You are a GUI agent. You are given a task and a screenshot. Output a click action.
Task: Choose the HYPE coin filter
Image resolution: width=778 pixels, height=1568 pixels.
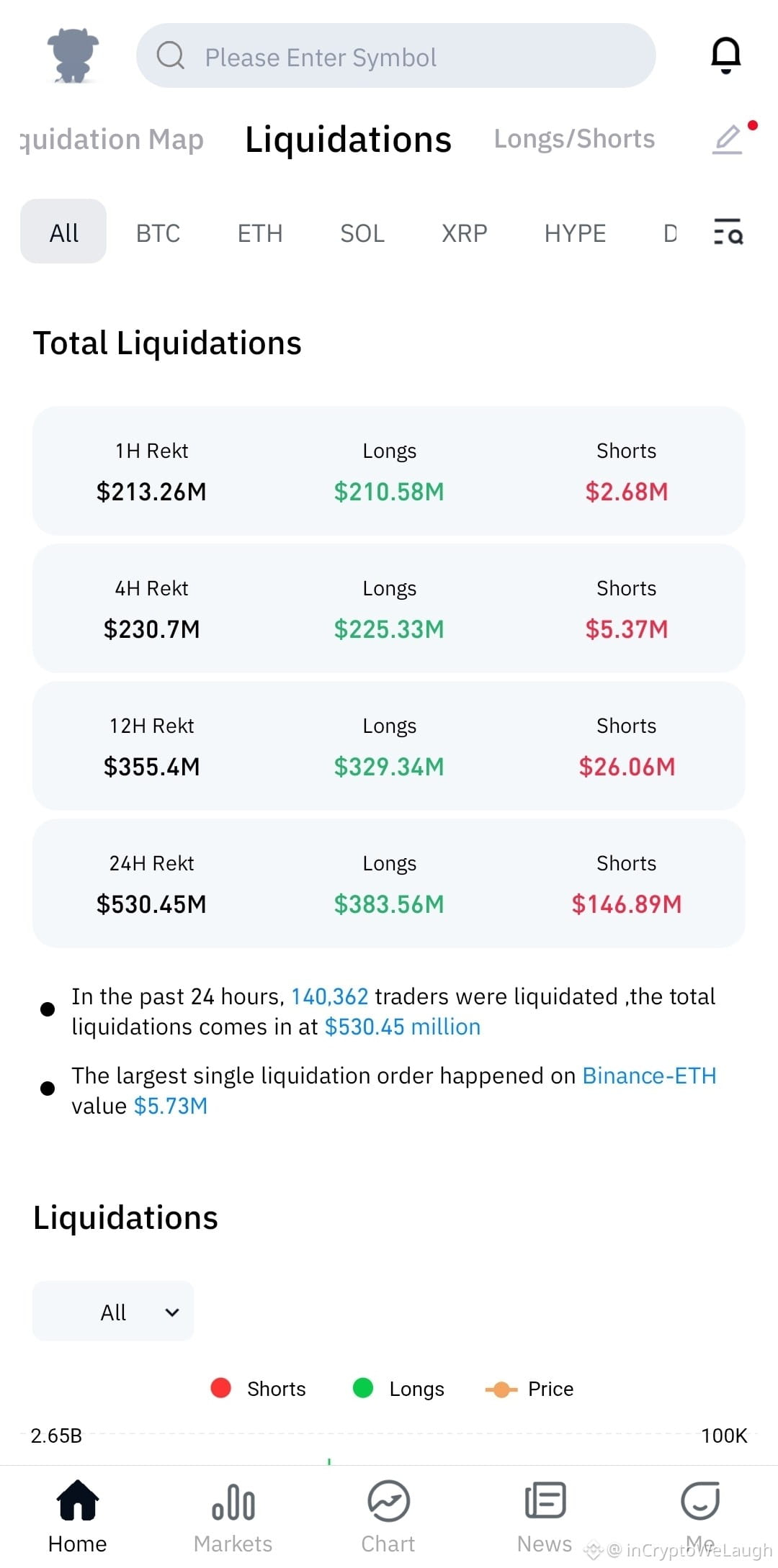[575, 233]
